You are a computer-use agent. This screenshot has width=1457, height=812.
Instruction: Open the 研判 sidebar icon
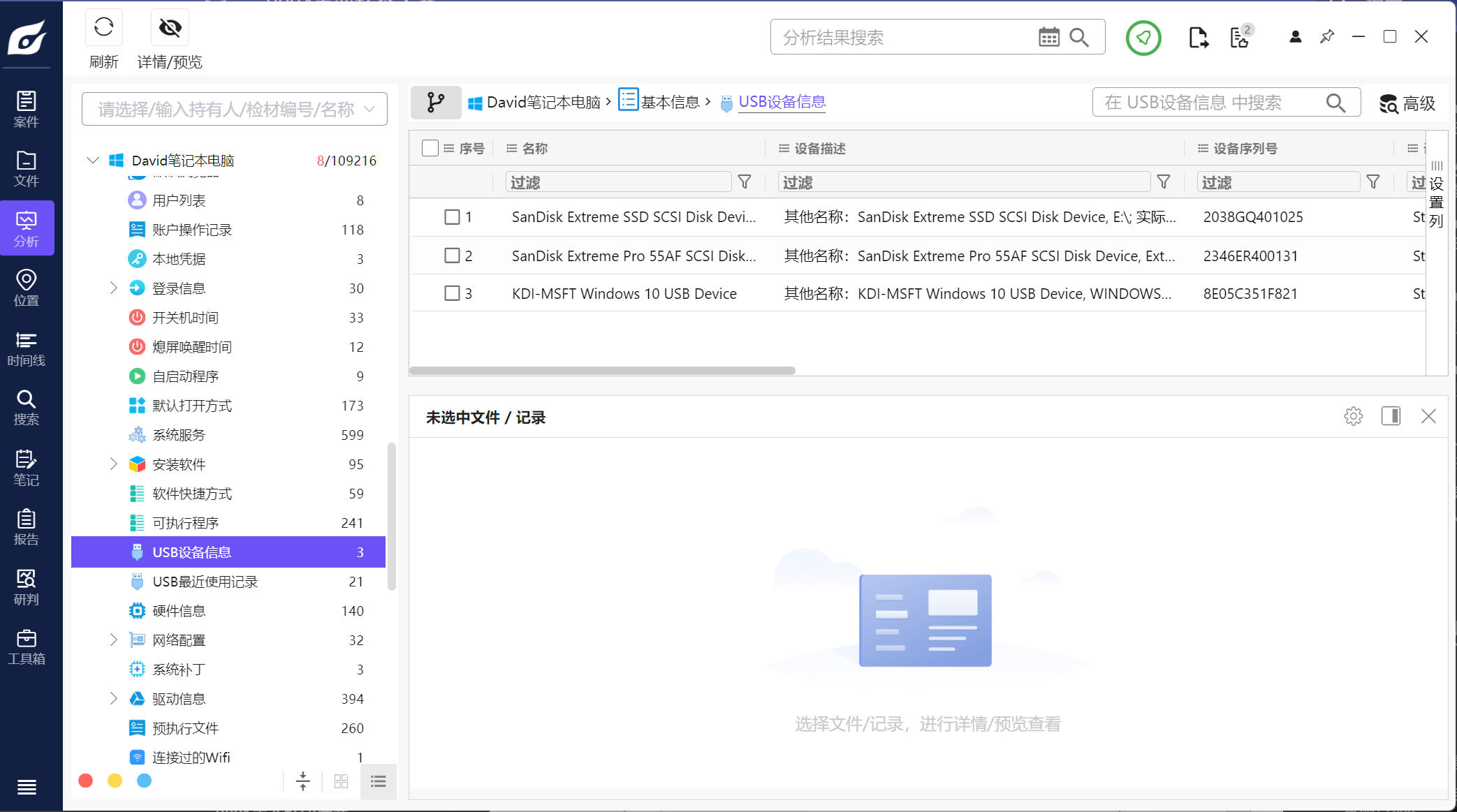[x=27, y=587]
